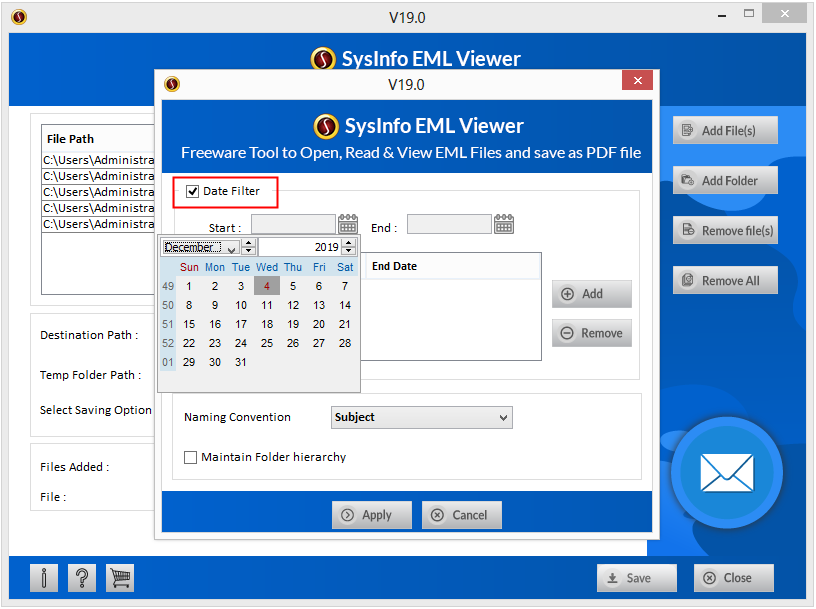Click week number 52 in calendar

tap(168, 343)
